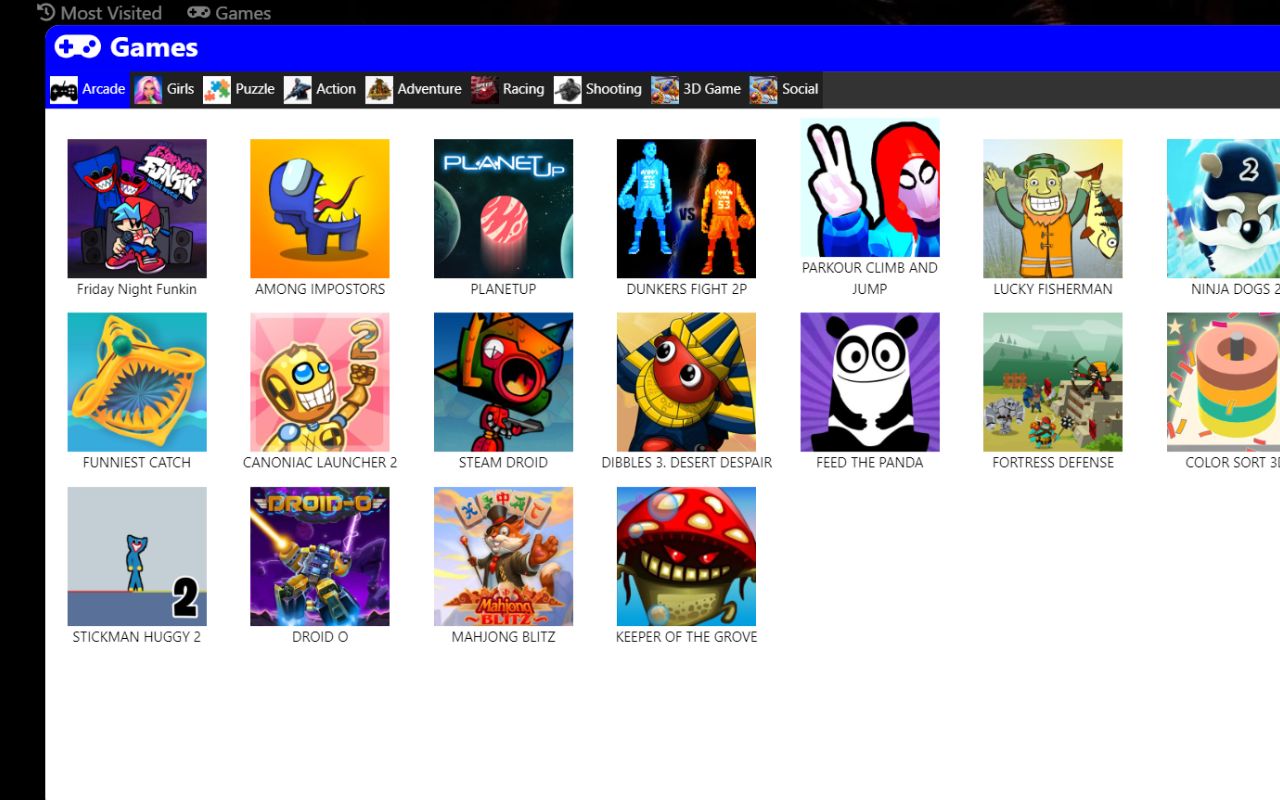Click the LUCKY FISHERMAN title link
The width and height of the screenshot is (1280, 800).
[1053, 289]
